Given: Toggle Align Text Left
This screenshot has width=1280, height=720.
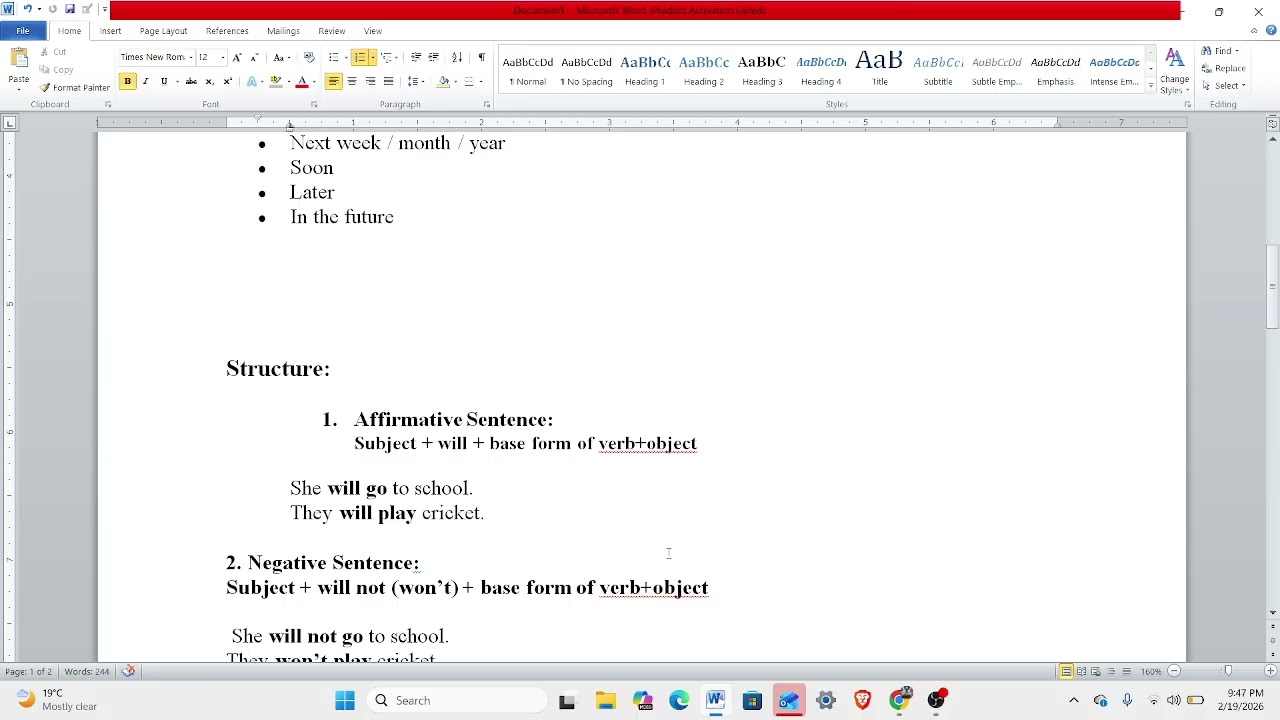Looking at the screenshot, I should point(334,81).
